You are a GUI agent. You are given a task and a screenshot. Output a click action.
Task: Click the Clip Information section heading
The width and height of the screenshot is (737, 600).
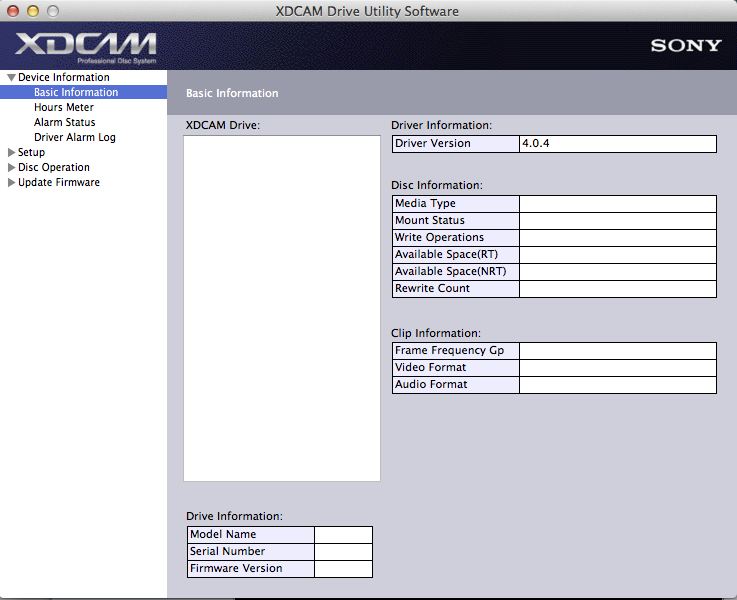(436, 333)
